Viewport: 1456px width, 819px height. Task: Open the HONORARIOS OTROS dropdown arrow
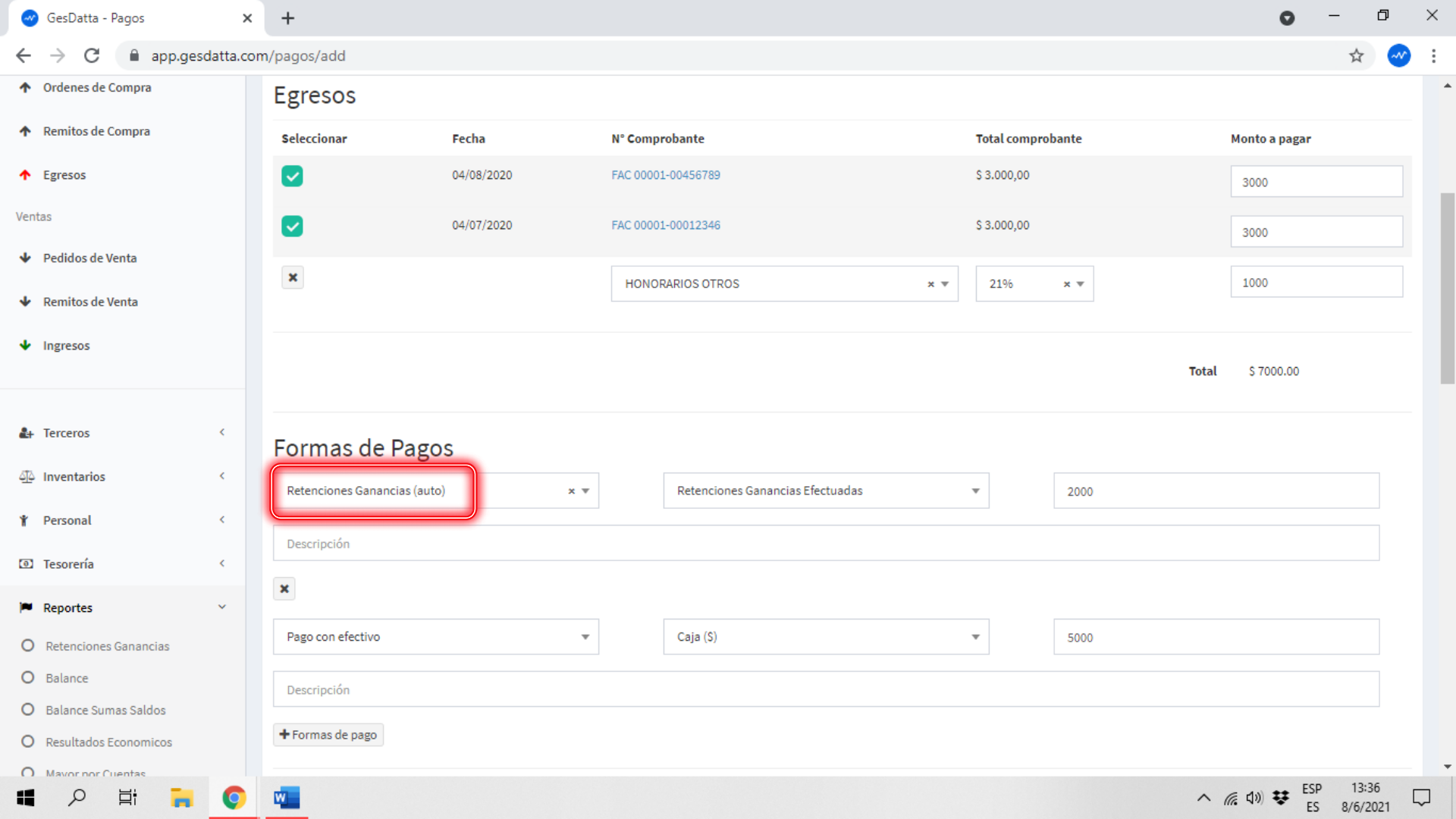pos(945,284)
